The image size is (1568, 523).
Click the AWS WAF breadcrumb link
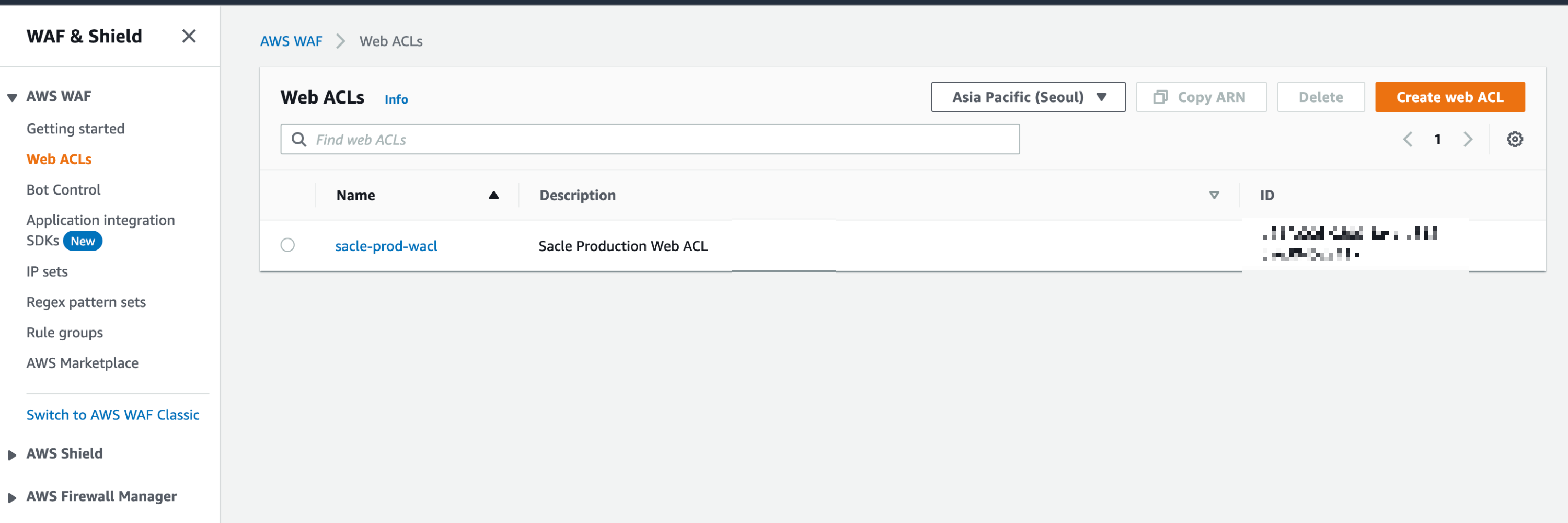[291, 41]
